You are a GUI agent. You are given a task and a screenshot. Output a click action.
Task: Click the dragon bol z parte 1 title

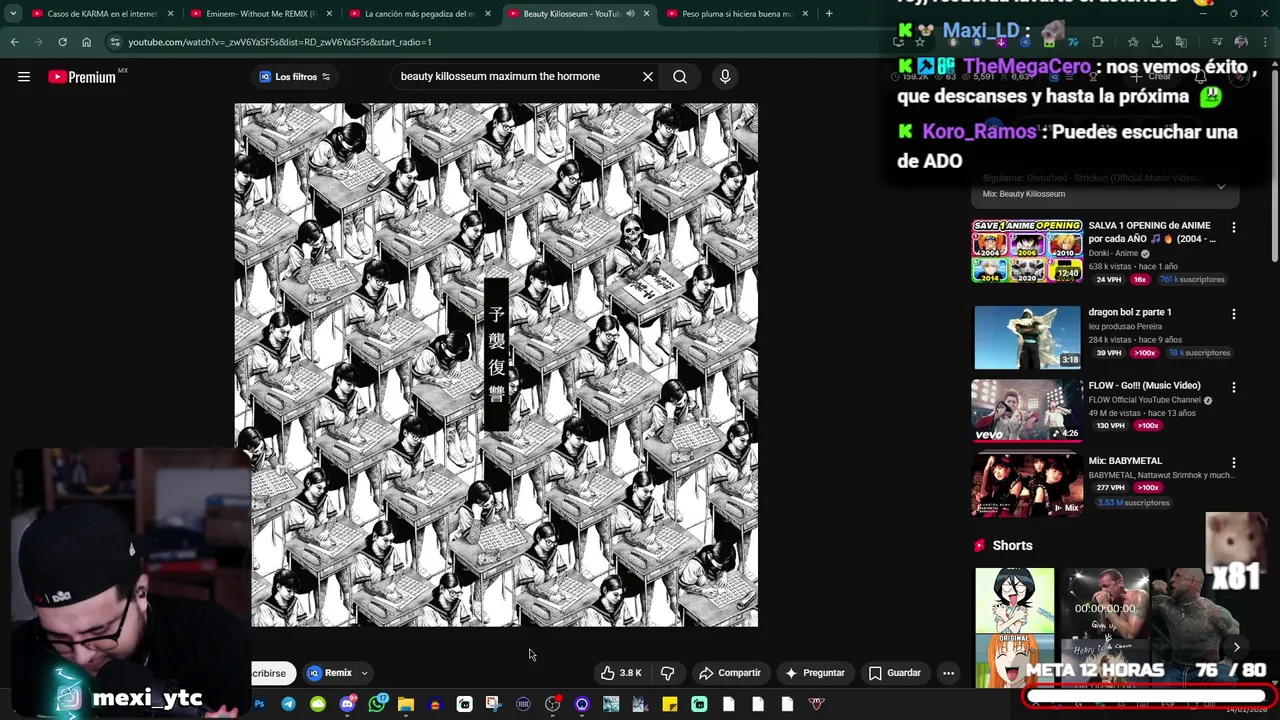click(x=1130, y=312)
